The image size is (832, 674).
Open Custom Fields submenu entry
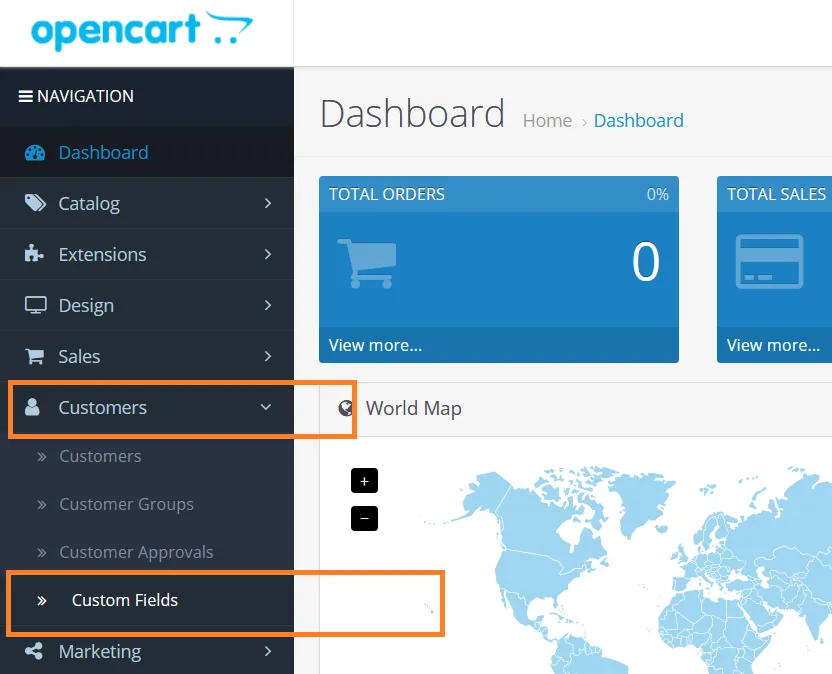[x=125, y=600]
